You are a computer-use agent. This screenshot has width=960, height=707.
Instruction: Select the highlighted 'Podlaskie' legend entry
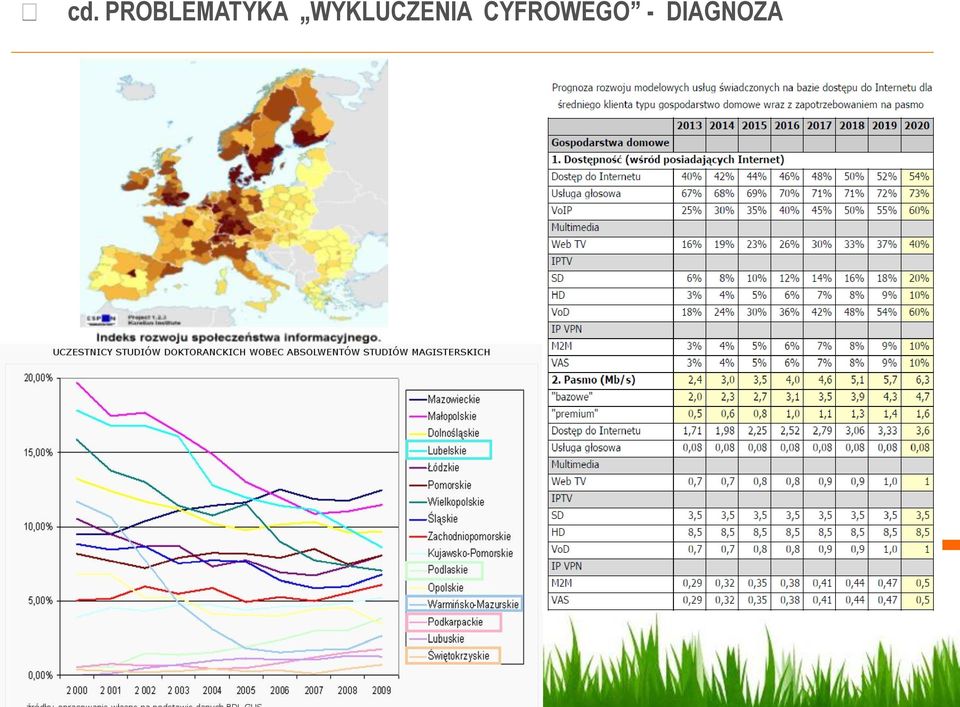445,570
